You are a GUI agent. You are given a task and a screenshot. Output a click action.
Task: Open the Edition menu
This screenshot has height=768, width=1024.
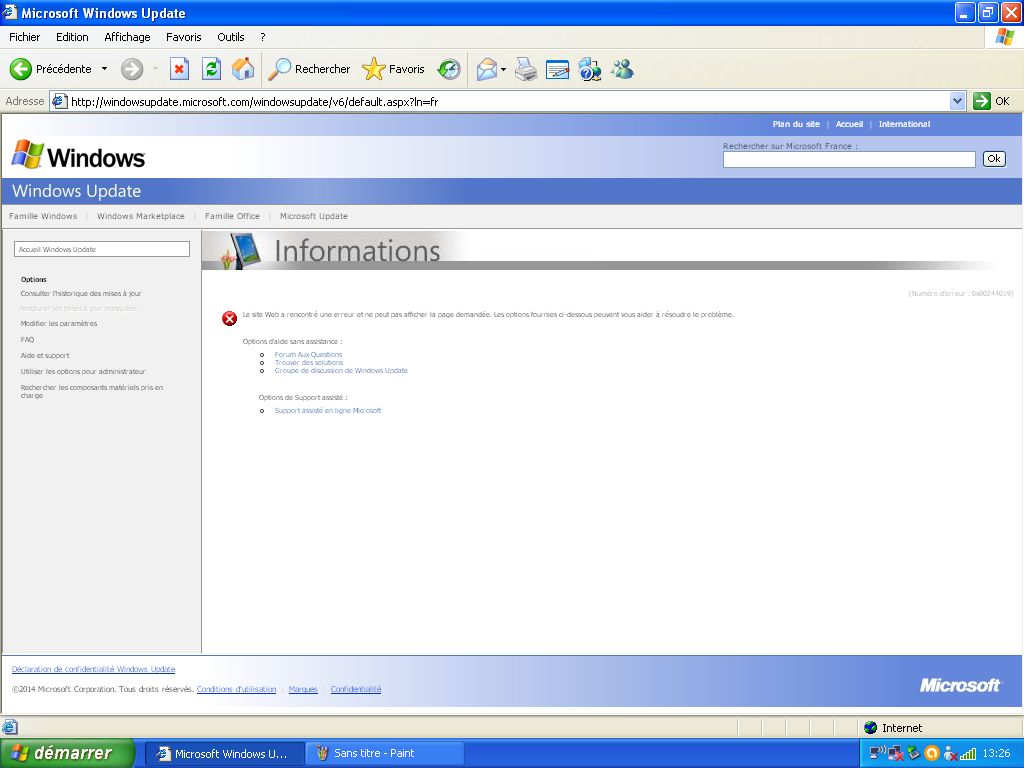(x=72, y=37)
